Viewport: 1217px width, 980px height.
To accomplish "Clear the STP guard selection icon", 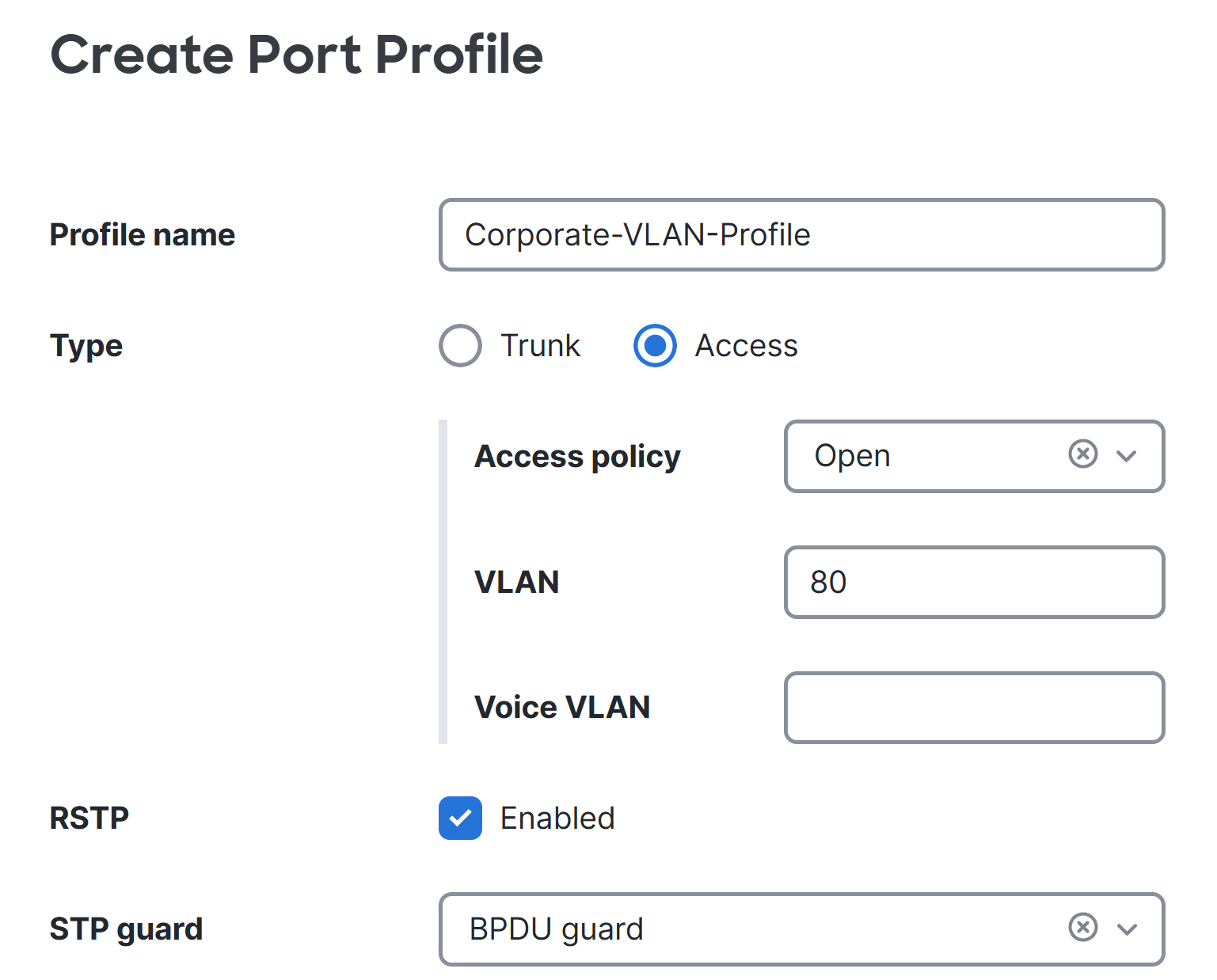I will point(1082,927).
